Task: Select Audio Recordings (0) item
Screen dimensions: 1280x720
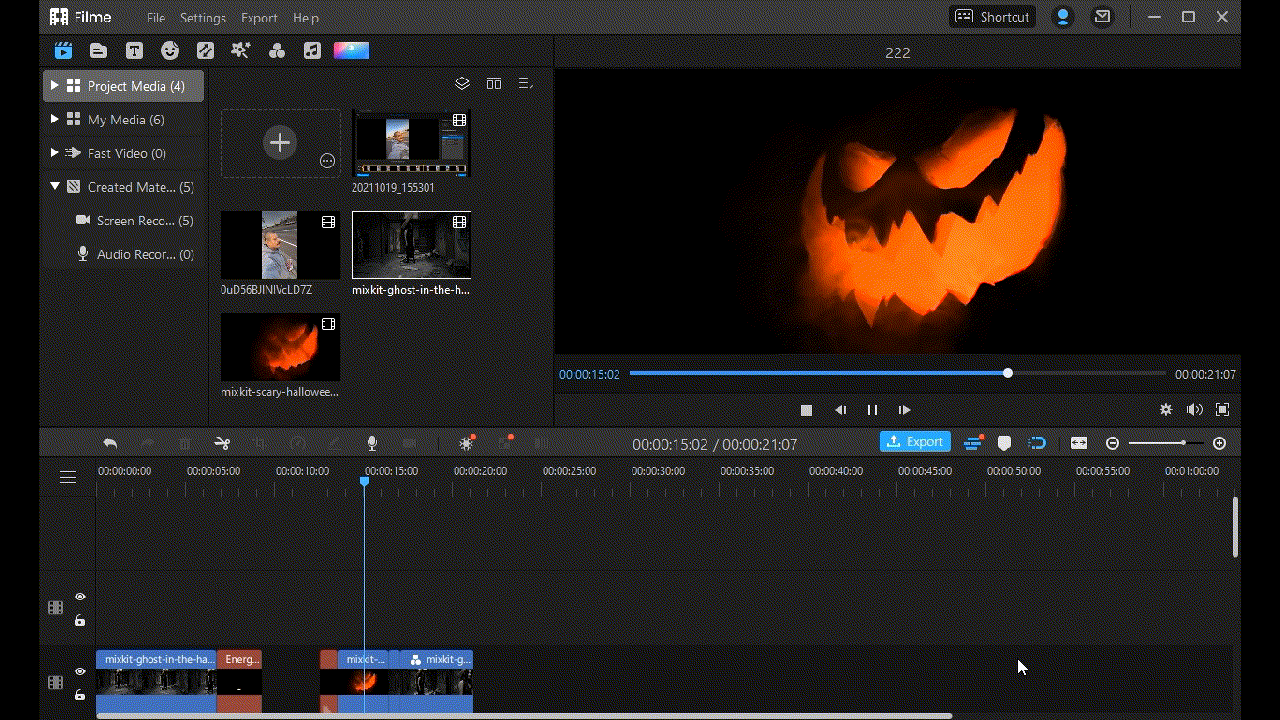Action: coord(134,254)
